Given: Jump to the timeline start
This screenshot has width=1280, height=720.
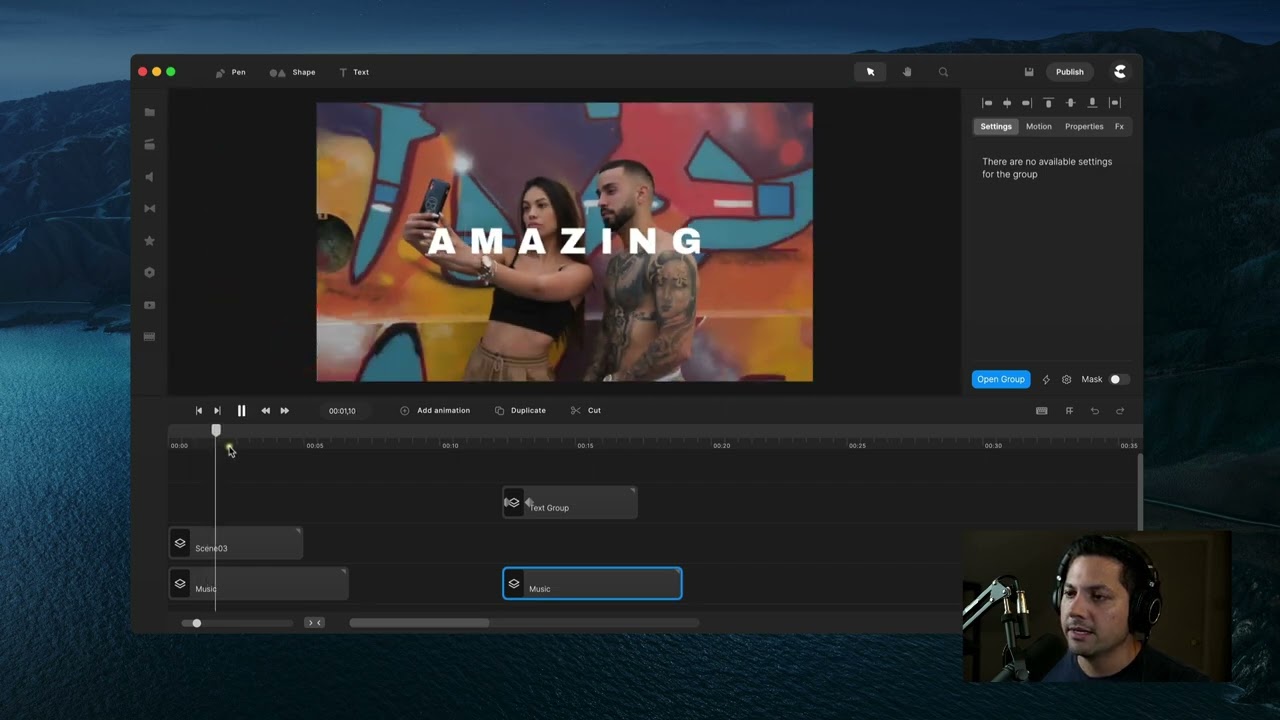Looking at the screenshot, I should 198,411.
